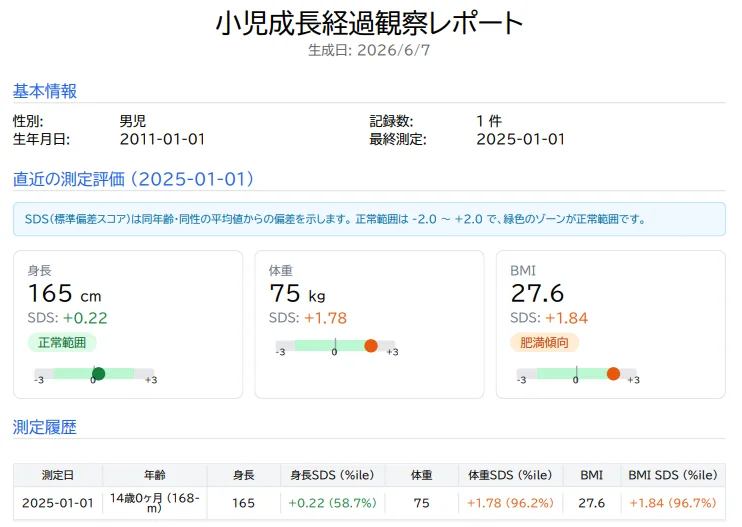
Task: Select cell +0.22 (58.7%)
Action: (x=332, y=503)
